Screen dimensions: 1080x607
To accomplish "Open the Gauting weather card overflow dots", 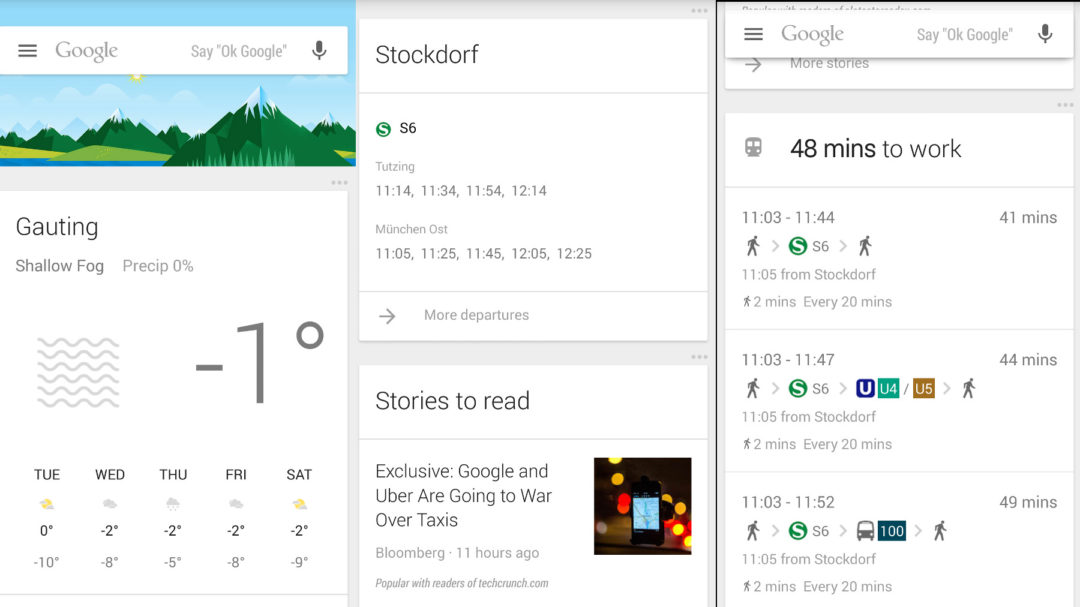I will 339,183.
